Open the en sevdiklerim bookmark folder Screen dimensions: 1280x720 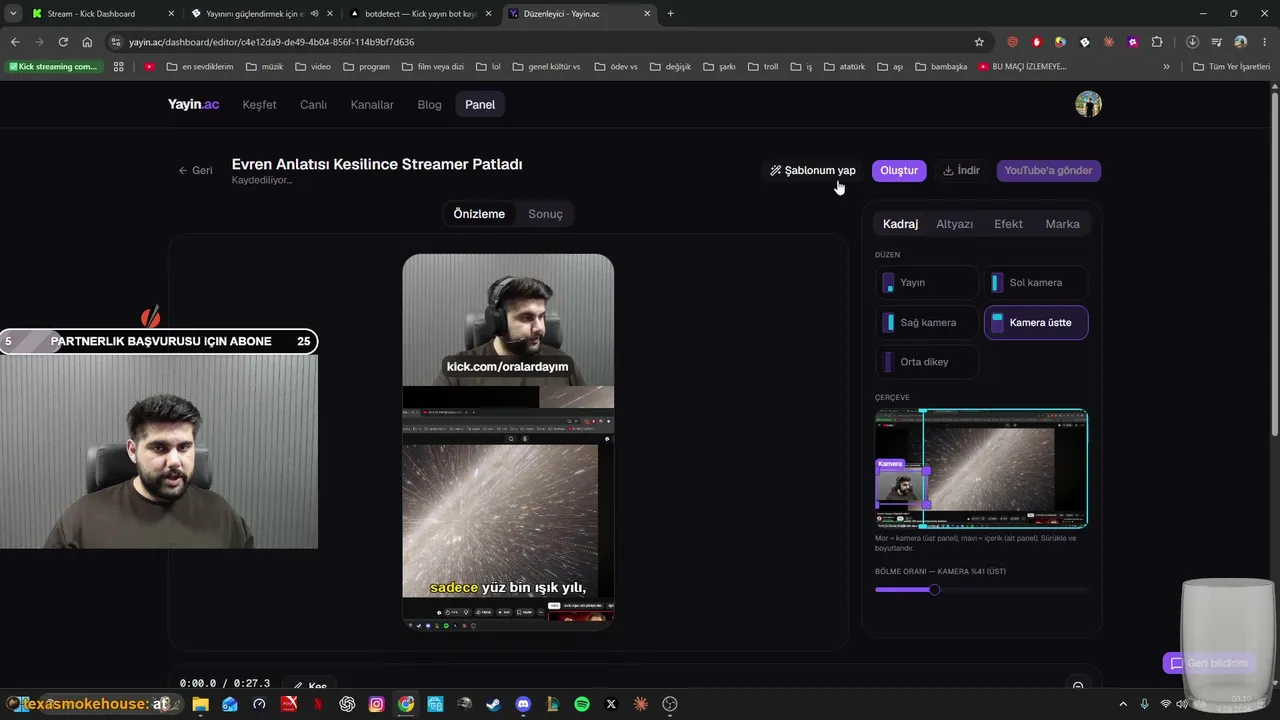(x=200, y=67)
